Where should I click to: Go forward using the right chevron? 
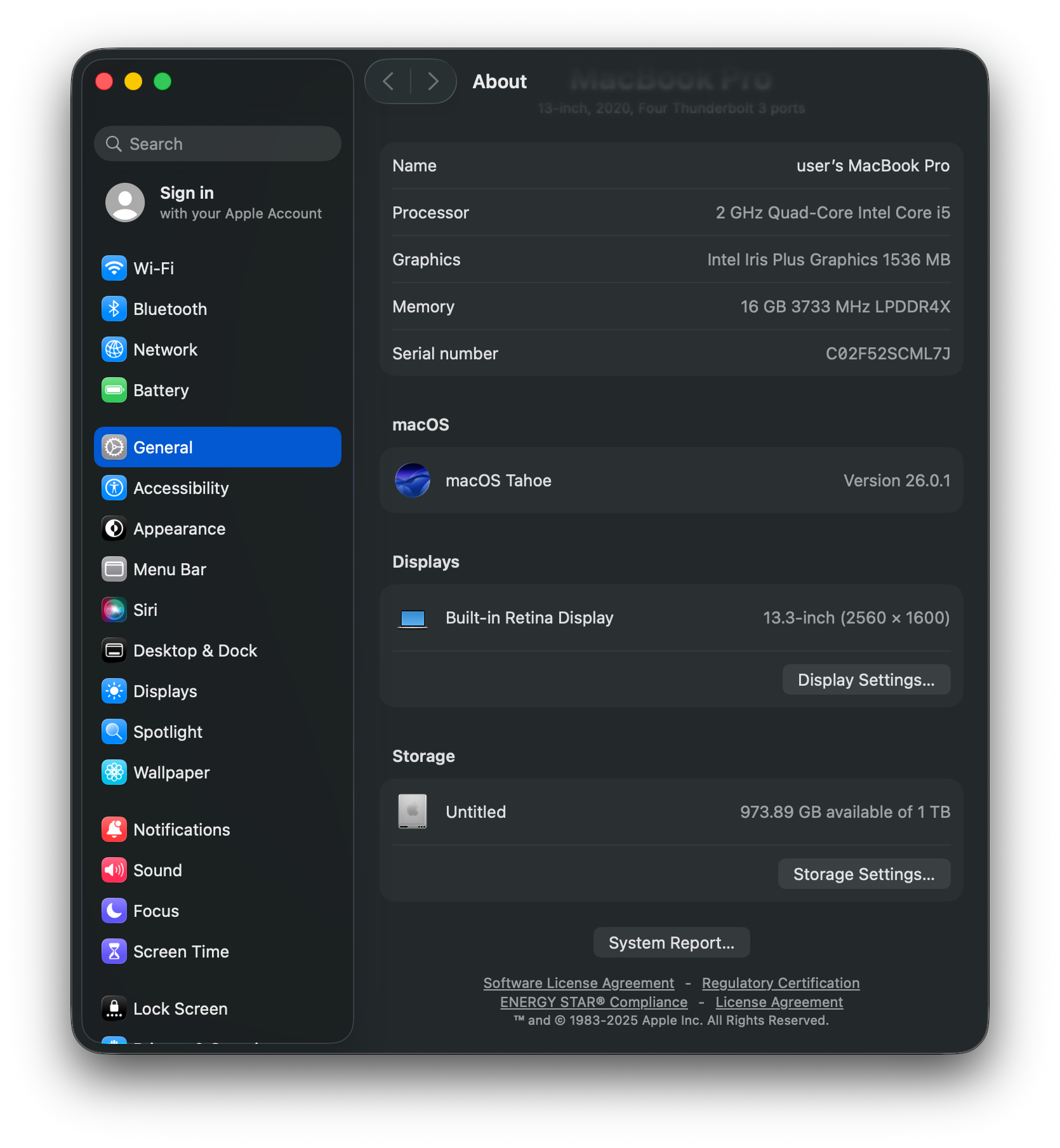[x=433, y=81]
